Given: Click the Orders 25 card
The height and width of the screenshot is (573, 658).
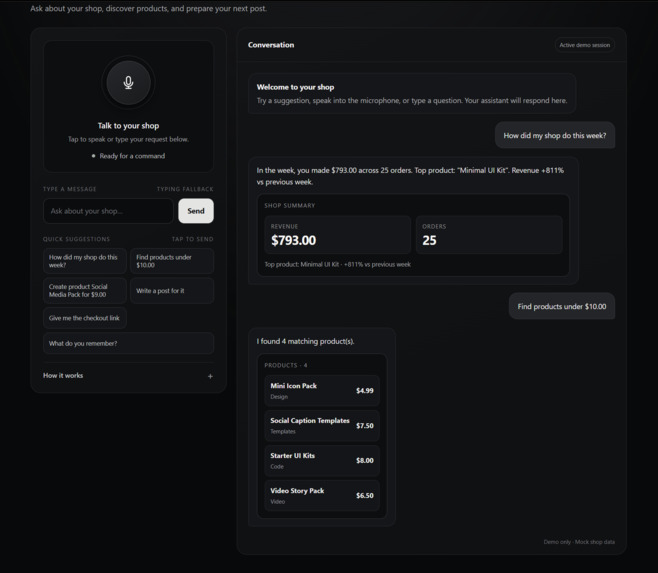Looking at the screenshot, I should click(x=489, y=235).
